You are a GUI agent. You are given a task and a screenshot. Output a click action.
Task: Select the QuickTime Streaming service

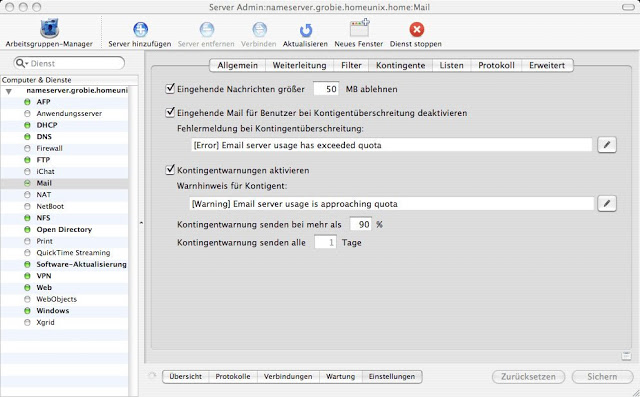[64, 253]
